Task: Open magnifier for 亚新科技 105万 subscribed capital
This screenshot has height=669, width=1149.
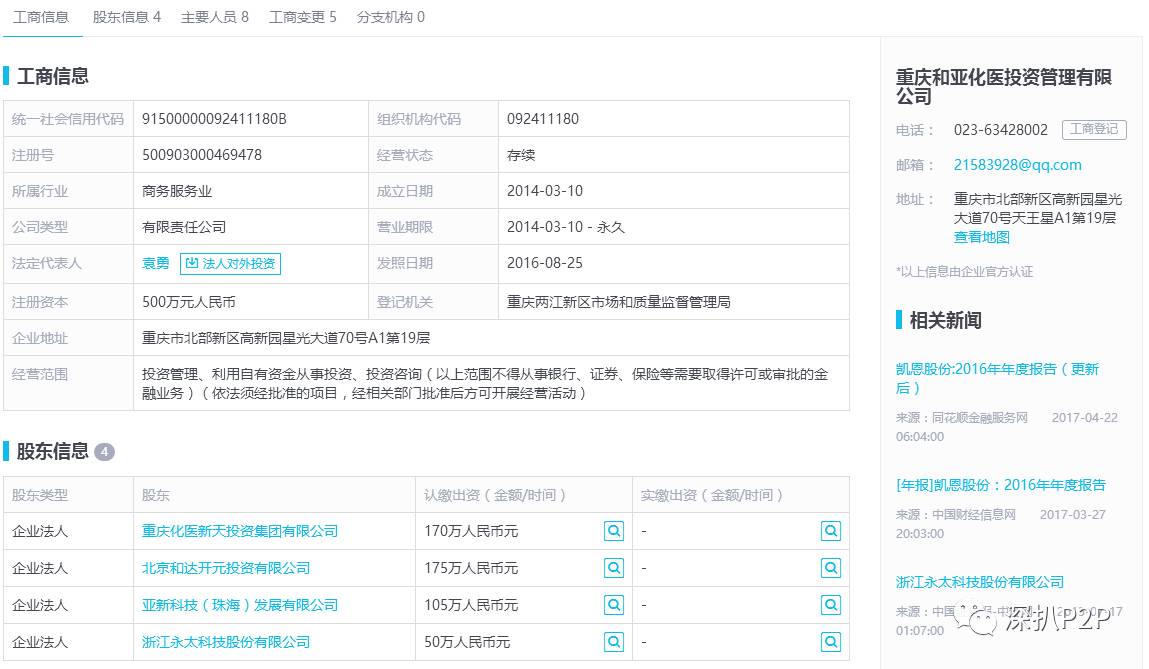Action: click(614, 605)
